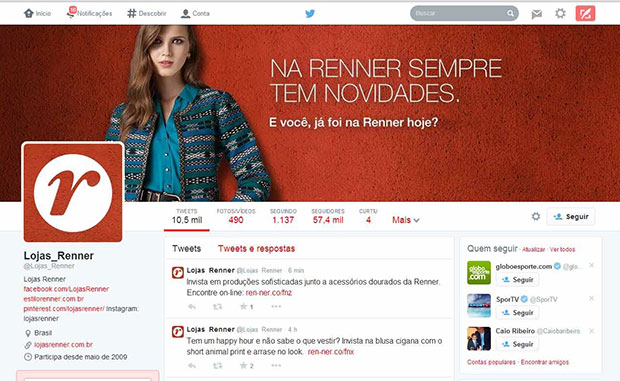620x381 pixels.
Task: Open the Conta person icon
Action: point(185,14)
